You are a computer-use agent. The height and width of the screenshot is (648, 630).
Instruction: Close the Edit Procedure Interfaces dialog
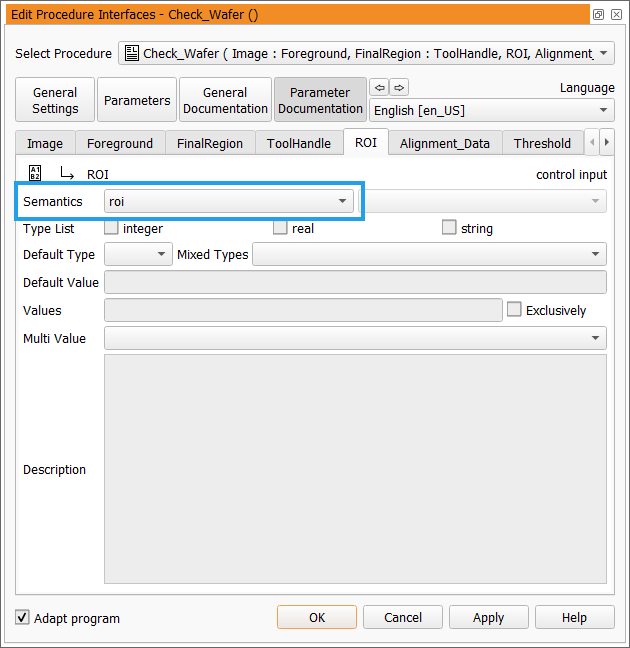pyautogui.click(x=616, y=15)
